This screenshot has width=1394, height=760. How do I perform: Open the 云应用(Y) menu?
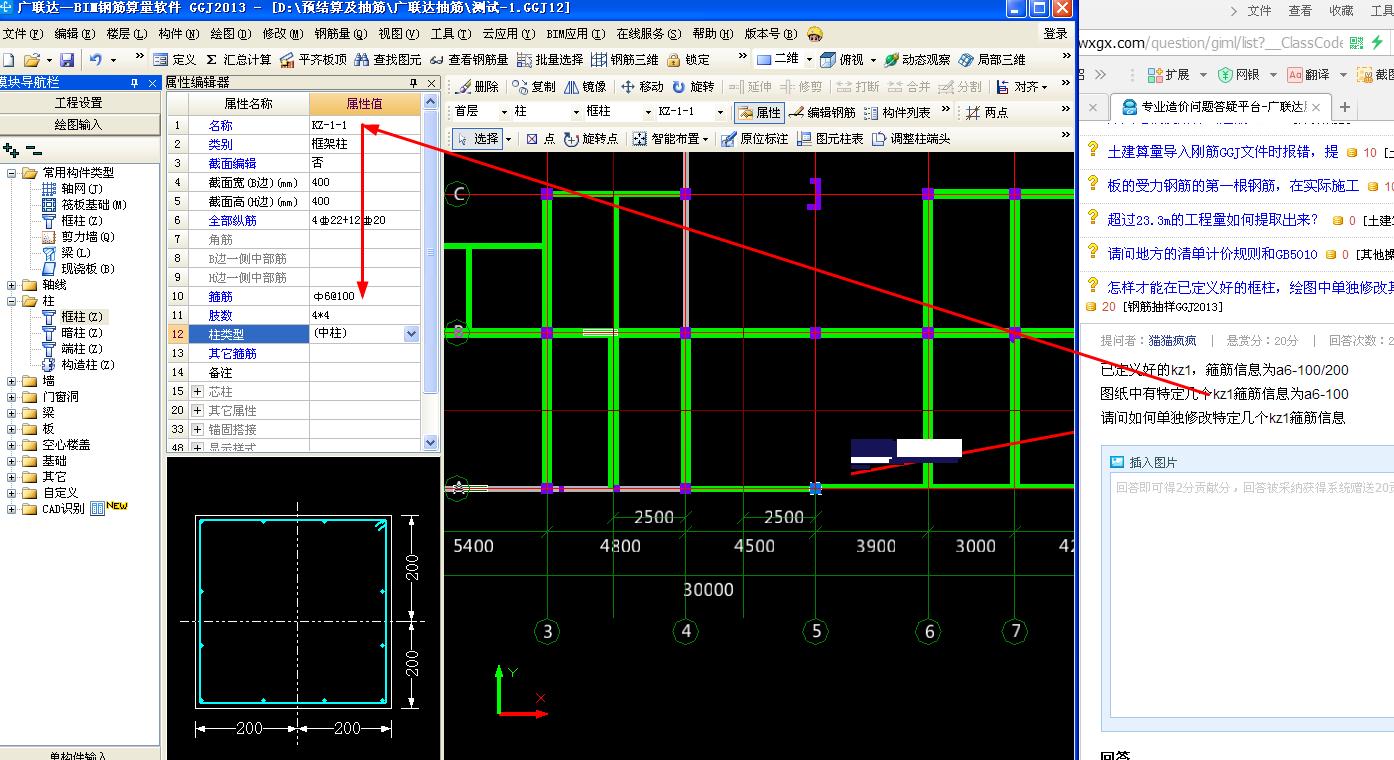pyautogui.click(x=510, y=34)
